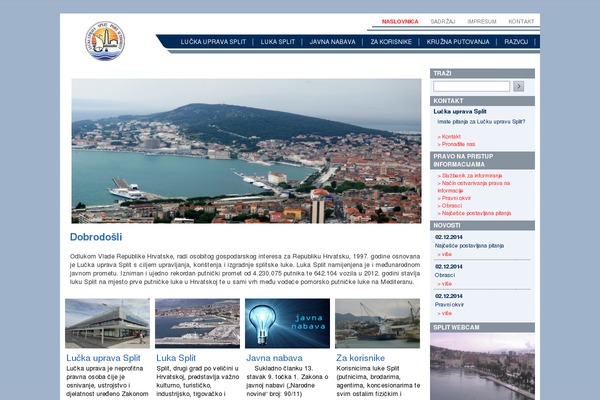Open Najčešće postavljana pitanja sidebar link
Screen dimensions: 600x400
tap(474, 213)
